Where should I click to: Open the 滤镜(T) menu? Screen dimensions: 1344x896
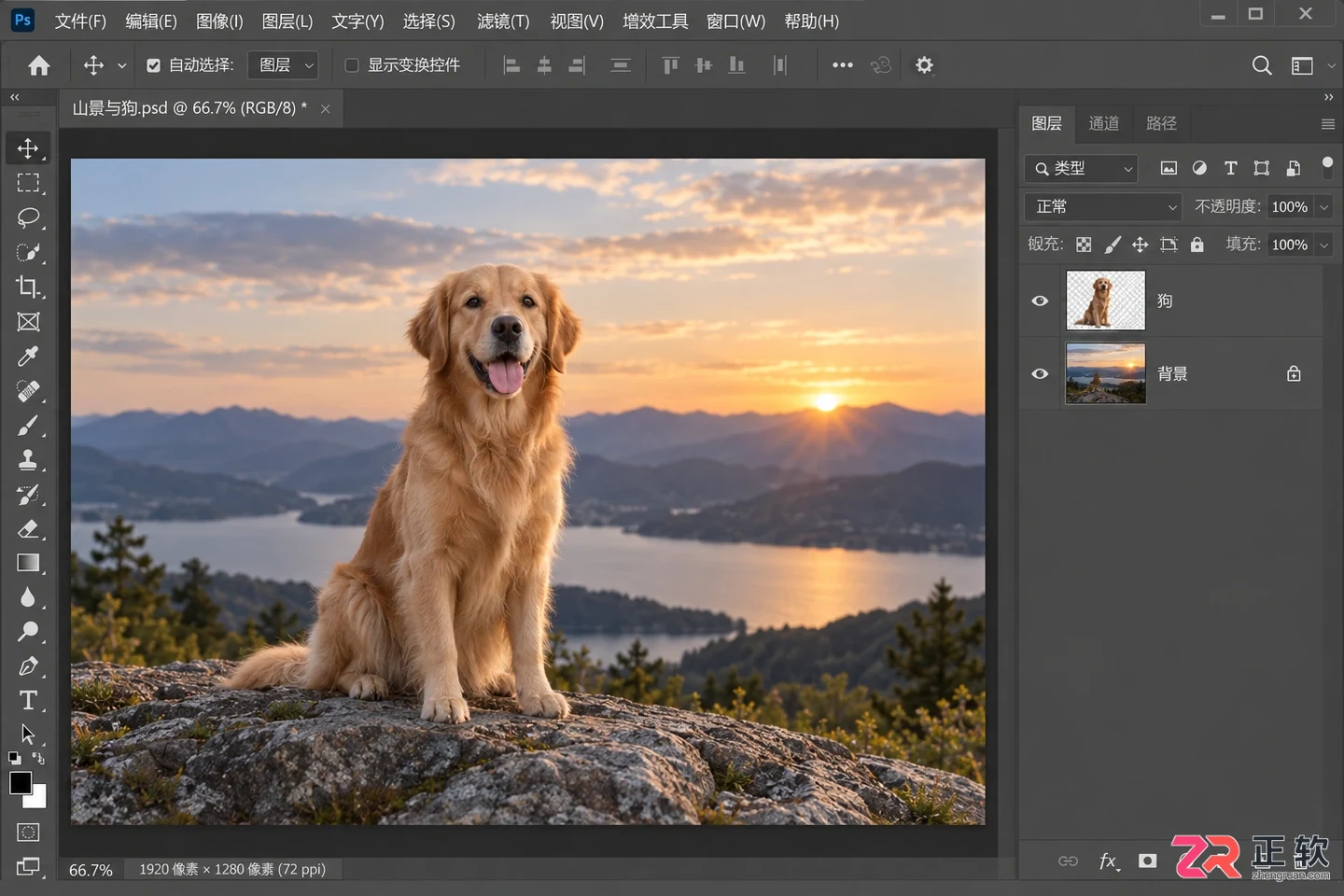(x=503, y=21)
